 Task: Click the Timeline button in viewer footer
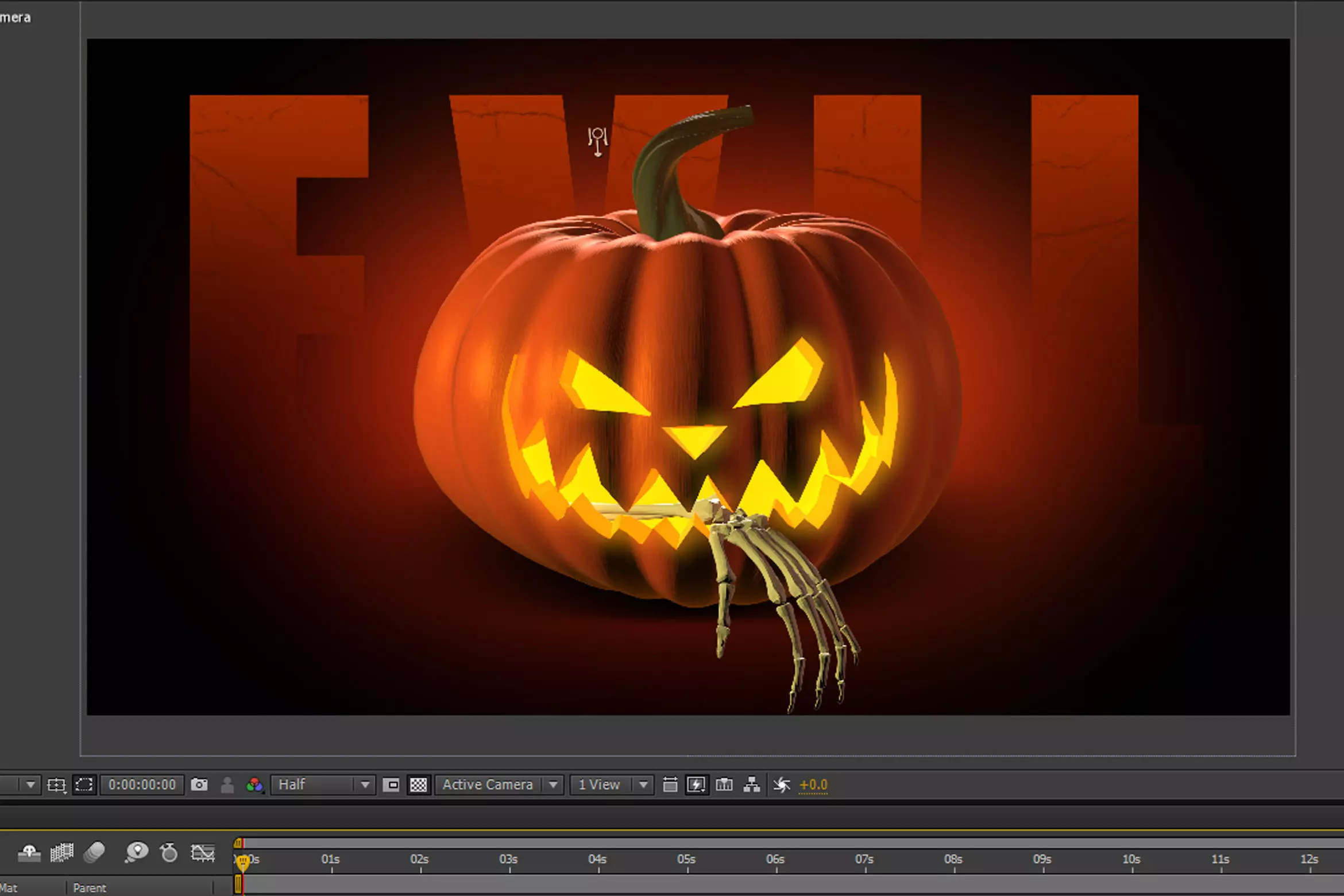click(x=724, y=785)
